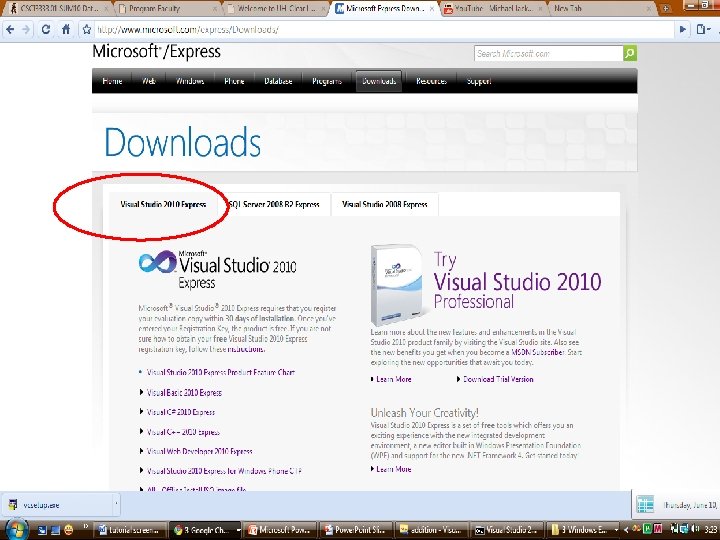Click the Search Microsoft.com input field

click(x=549, y=53)
